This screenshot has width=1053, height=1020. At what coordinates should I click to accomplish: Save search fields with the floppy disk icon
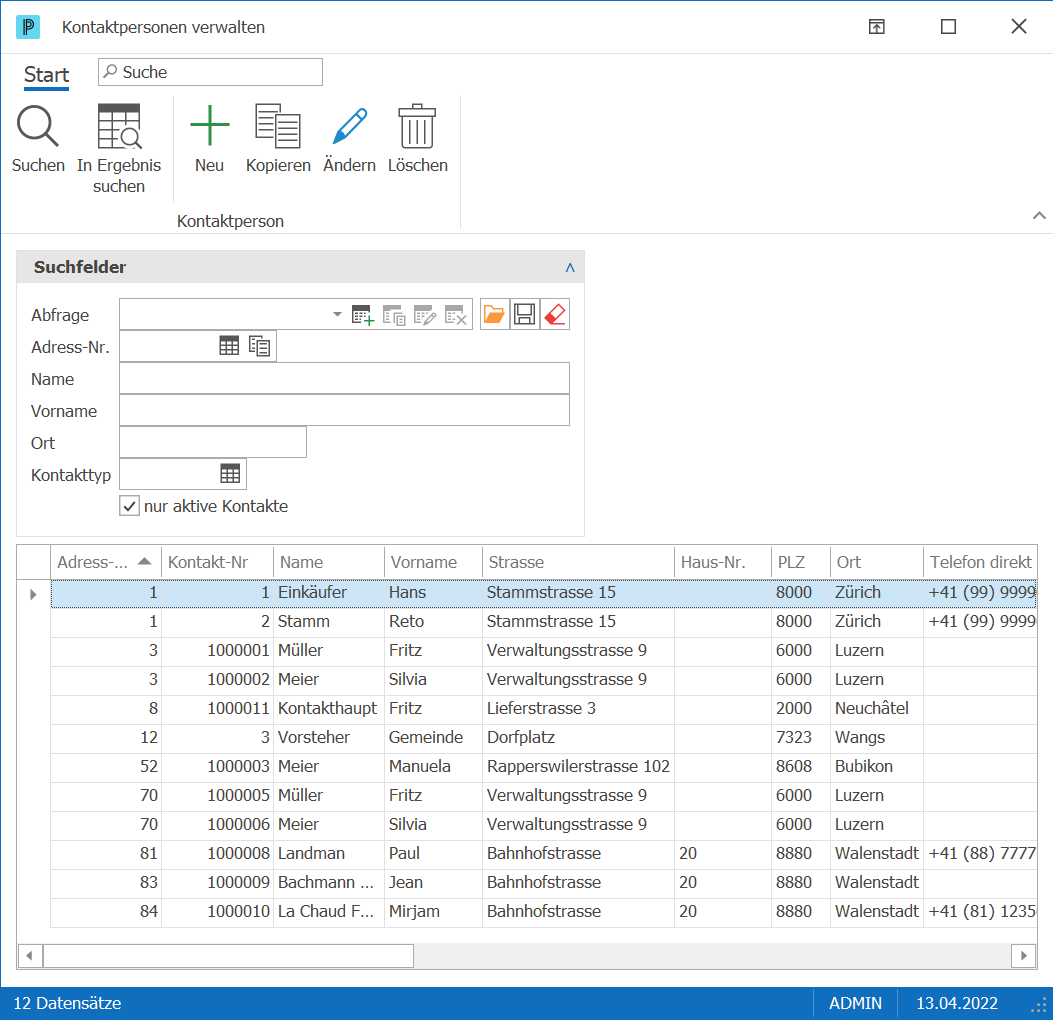524,314
